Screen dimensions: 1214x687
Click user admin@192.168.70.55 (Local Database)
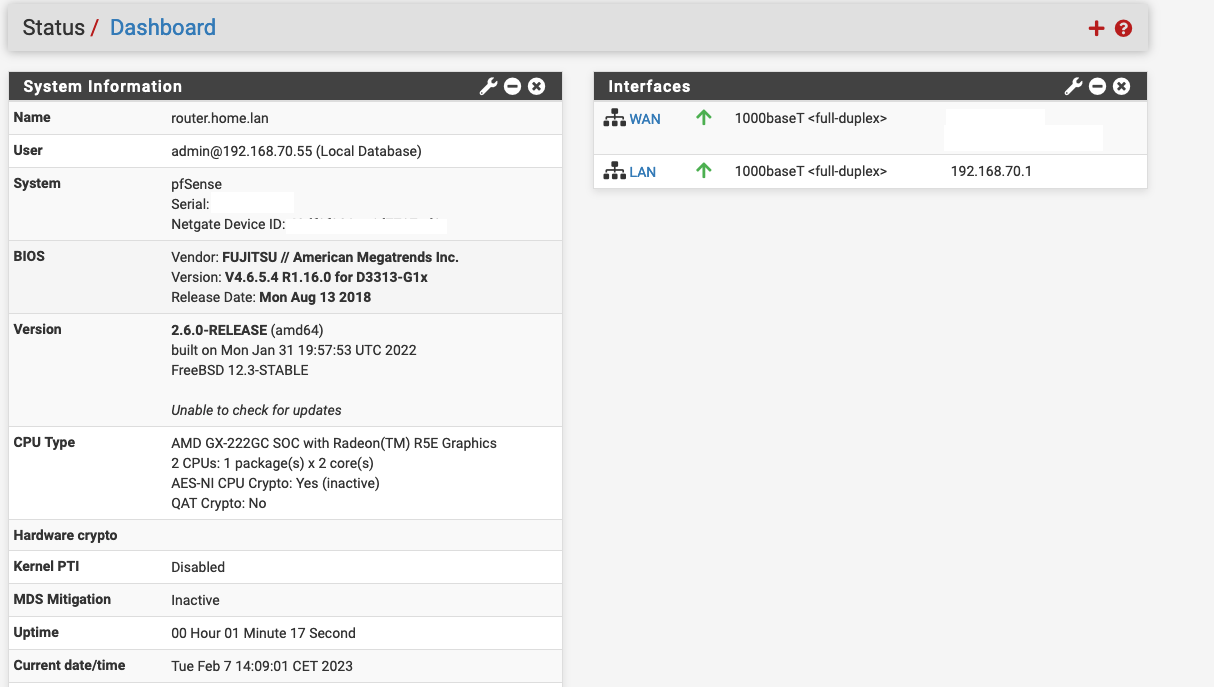point(296,151)
